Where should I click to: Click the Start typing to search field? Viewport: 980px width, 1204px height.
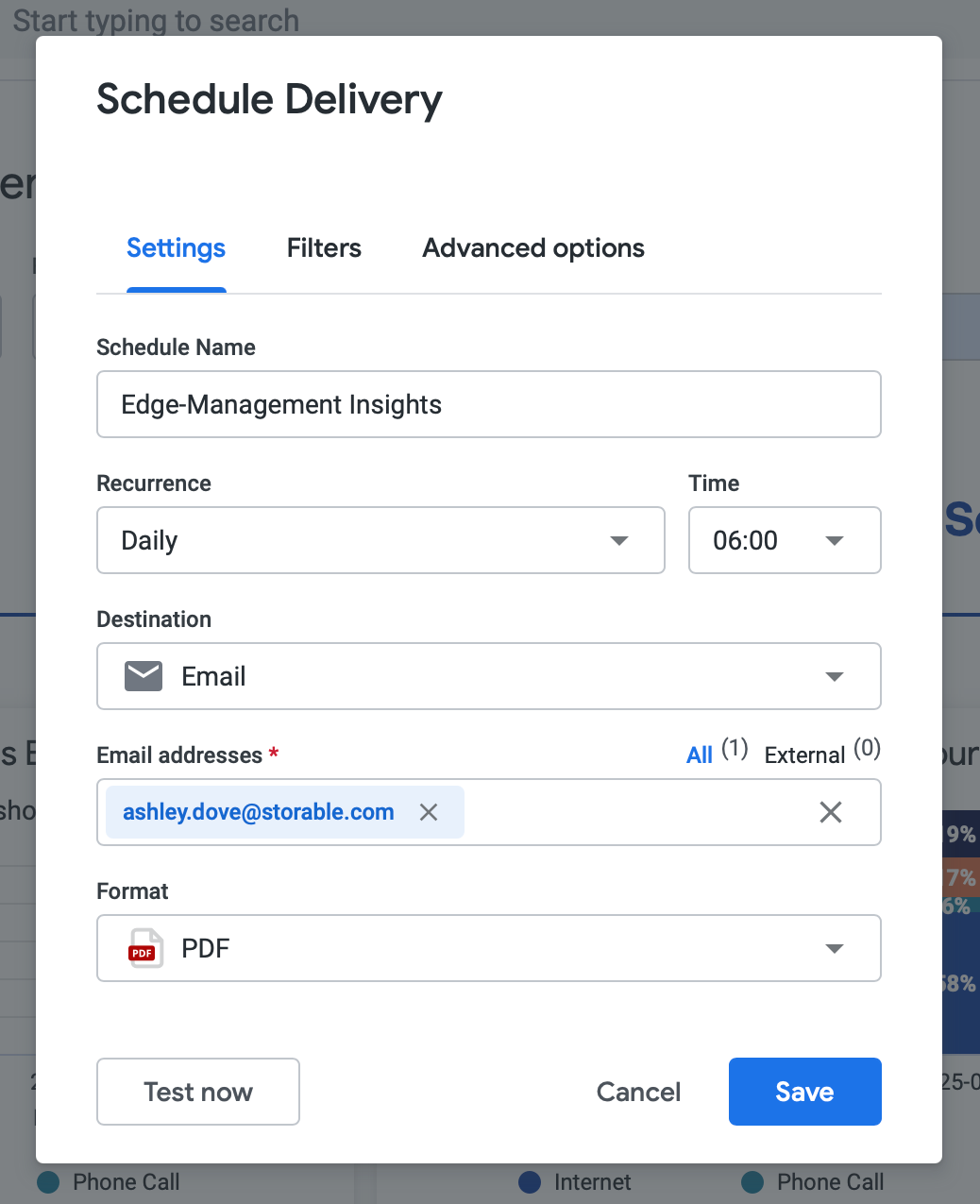[x=156, y=20]
